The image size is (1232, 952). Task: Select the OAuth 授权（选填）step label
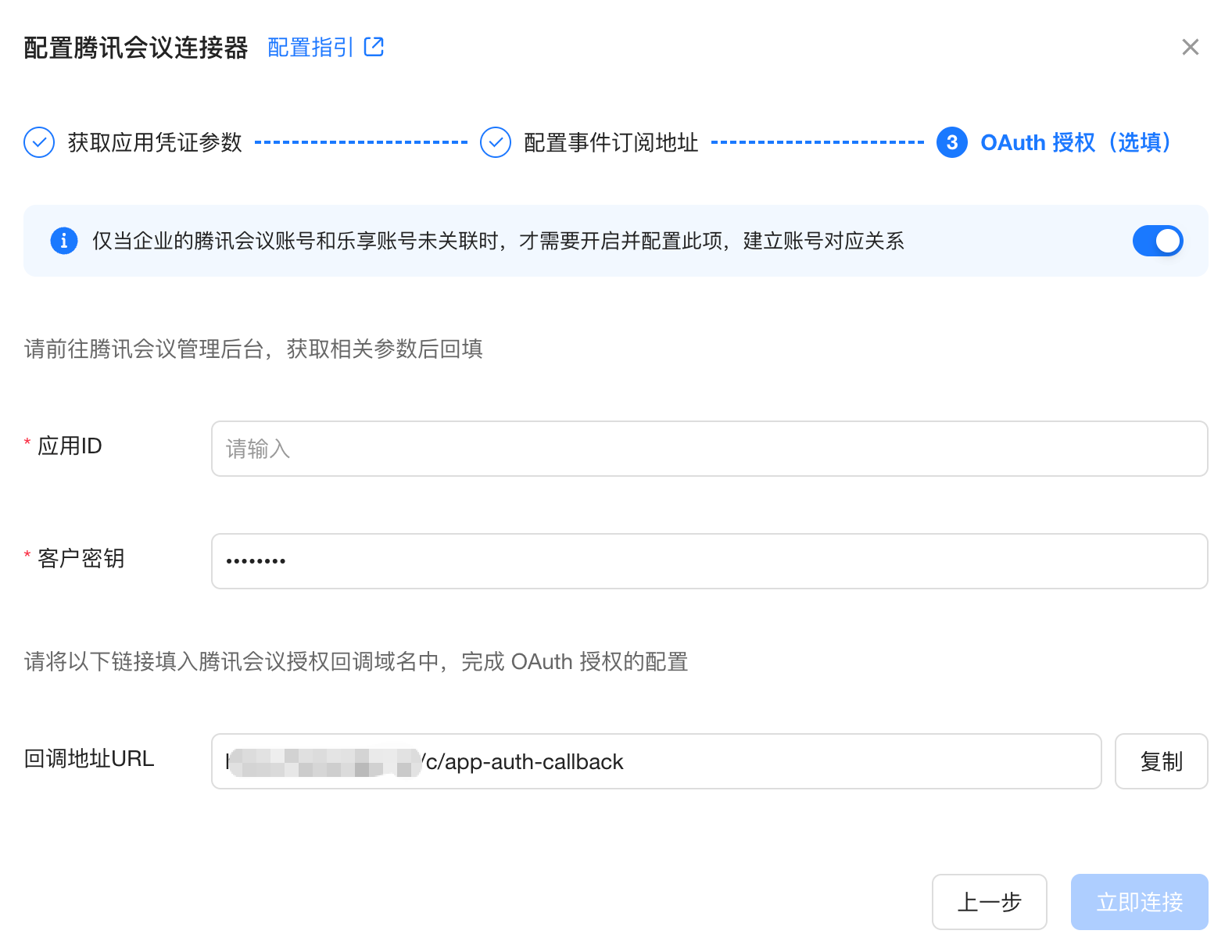[x=1076, y=142]
